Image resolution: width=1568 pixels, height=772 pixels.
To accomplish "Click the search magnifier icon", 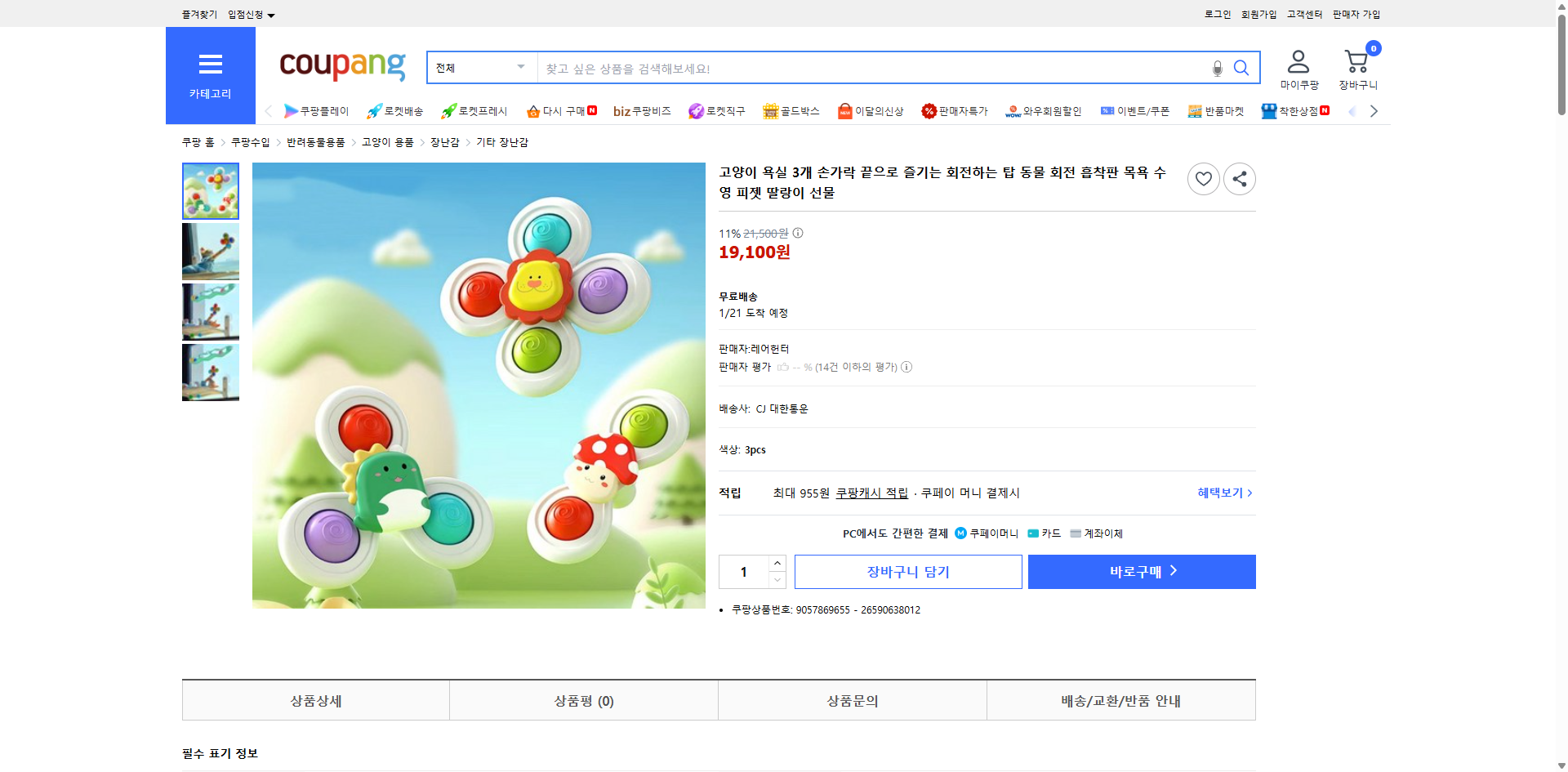I will (1241, 68).
